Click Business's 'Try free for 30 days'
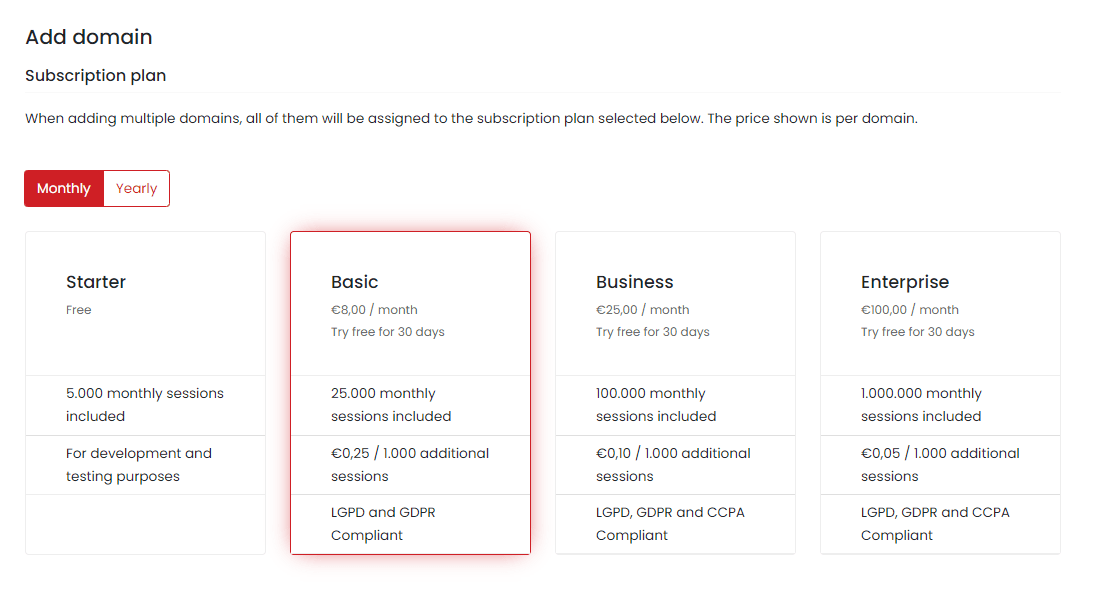The width and height of the screenshot is (1093, 593). tap(653, 332)
